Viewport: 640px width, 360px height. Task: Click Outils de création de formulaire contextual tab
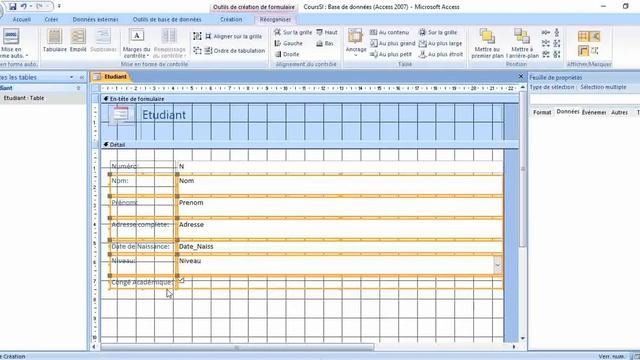click(x=253, y=7)
